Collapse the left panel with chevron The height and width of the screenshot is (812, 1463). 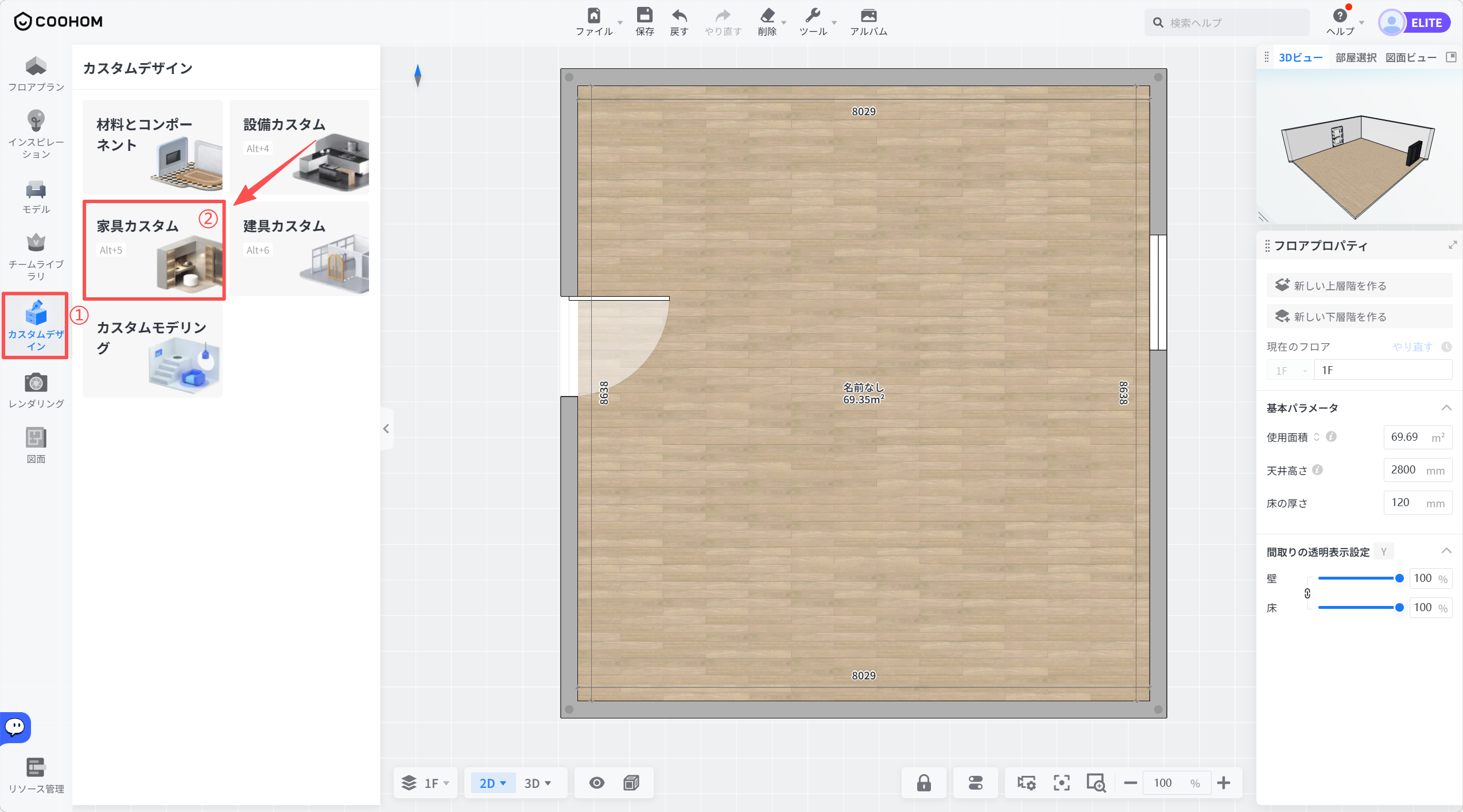[x=386, y=429]
